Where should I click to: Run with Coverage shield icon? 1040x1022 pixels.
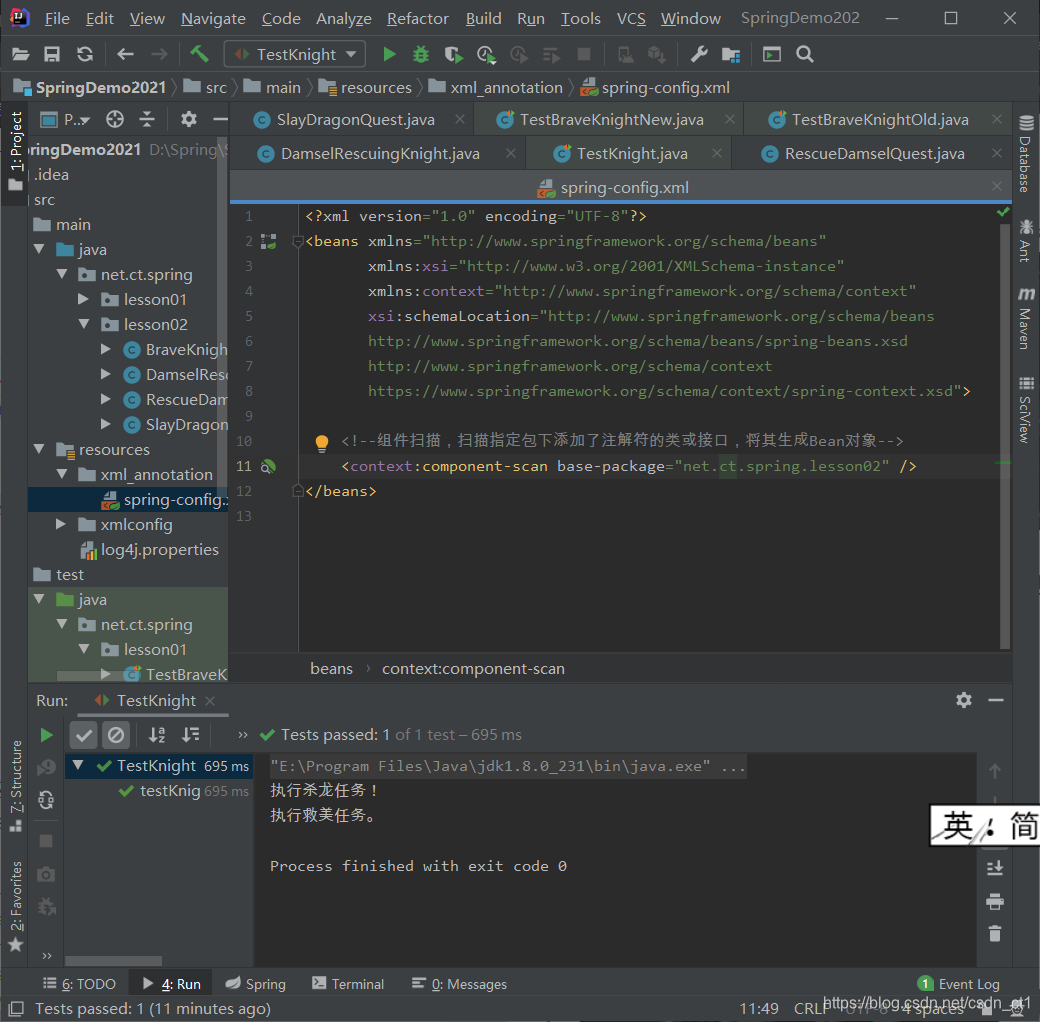453,54
